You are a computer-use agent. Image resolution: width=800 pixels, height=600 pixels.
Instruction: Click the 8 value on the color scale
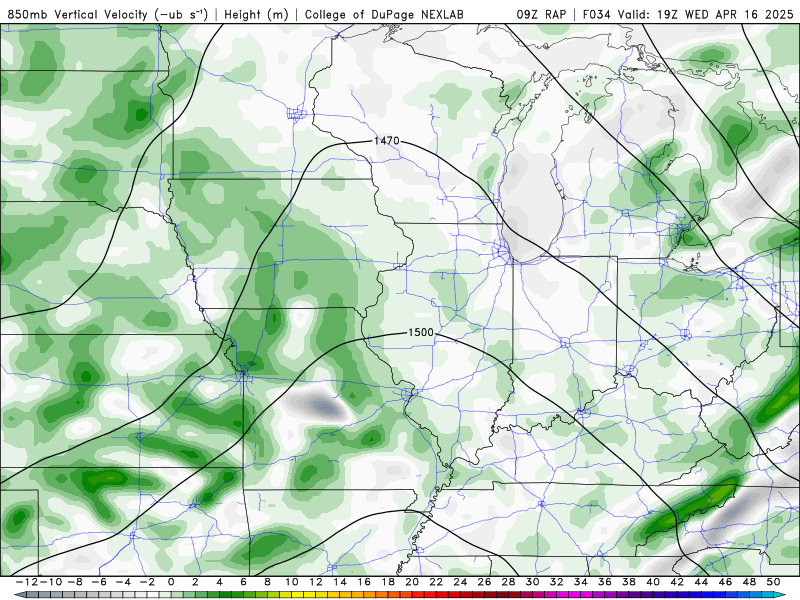click(x=267, y=582)
